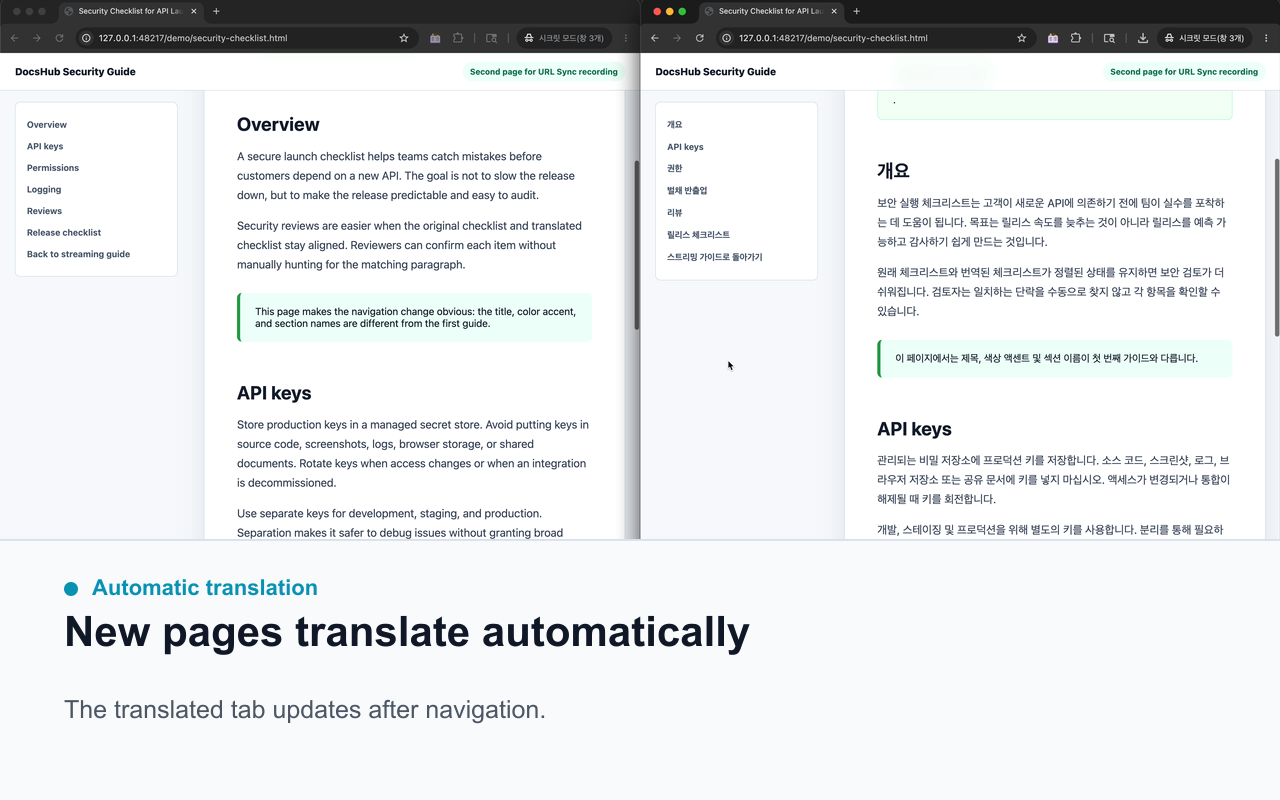Go to 권한 in the Korean sidebar
This screenshot has width=1280, height=800.
click(674, 168)
